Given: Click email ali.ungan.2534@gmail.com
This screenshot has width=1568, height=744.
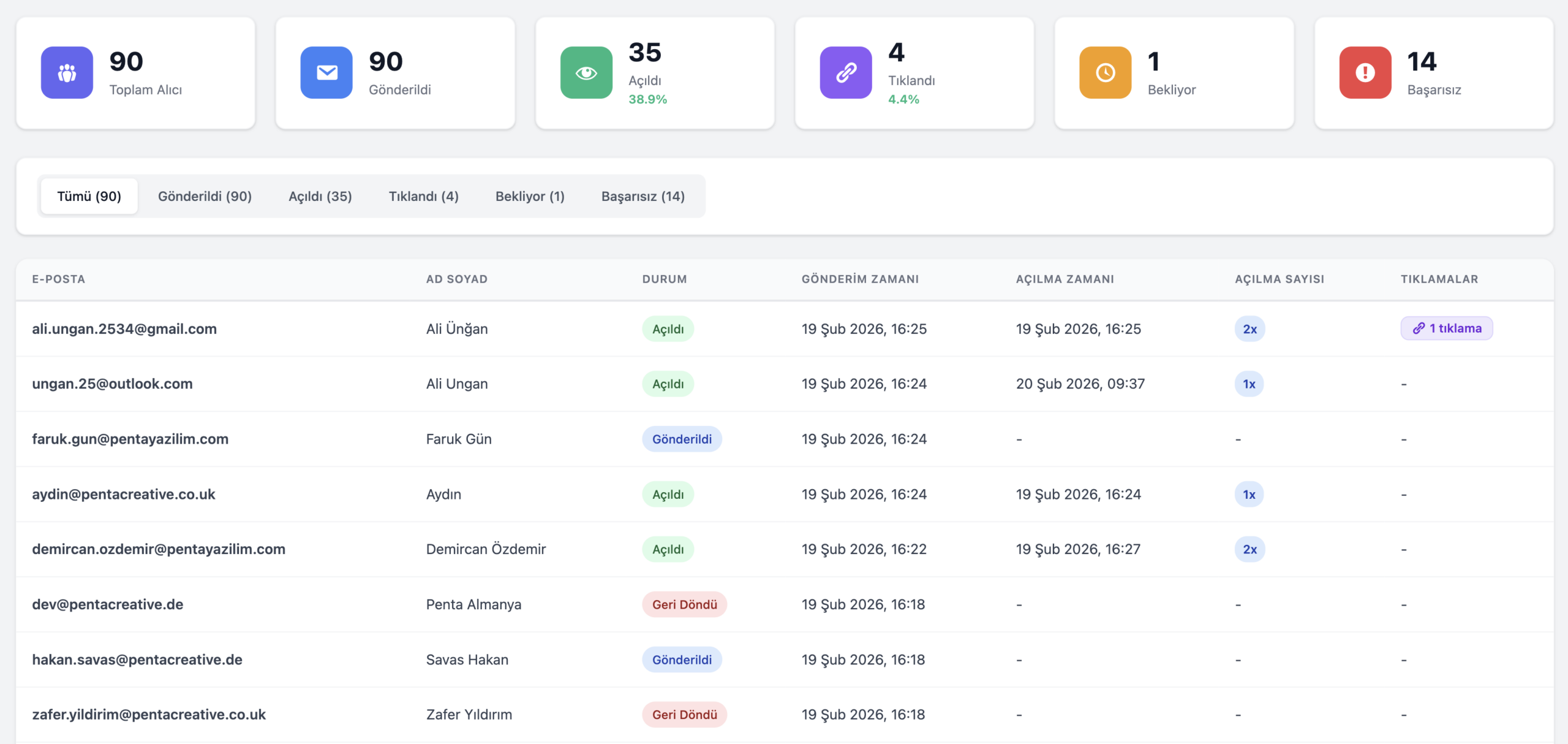Looking at the screenshot, I should click(124, 329).
